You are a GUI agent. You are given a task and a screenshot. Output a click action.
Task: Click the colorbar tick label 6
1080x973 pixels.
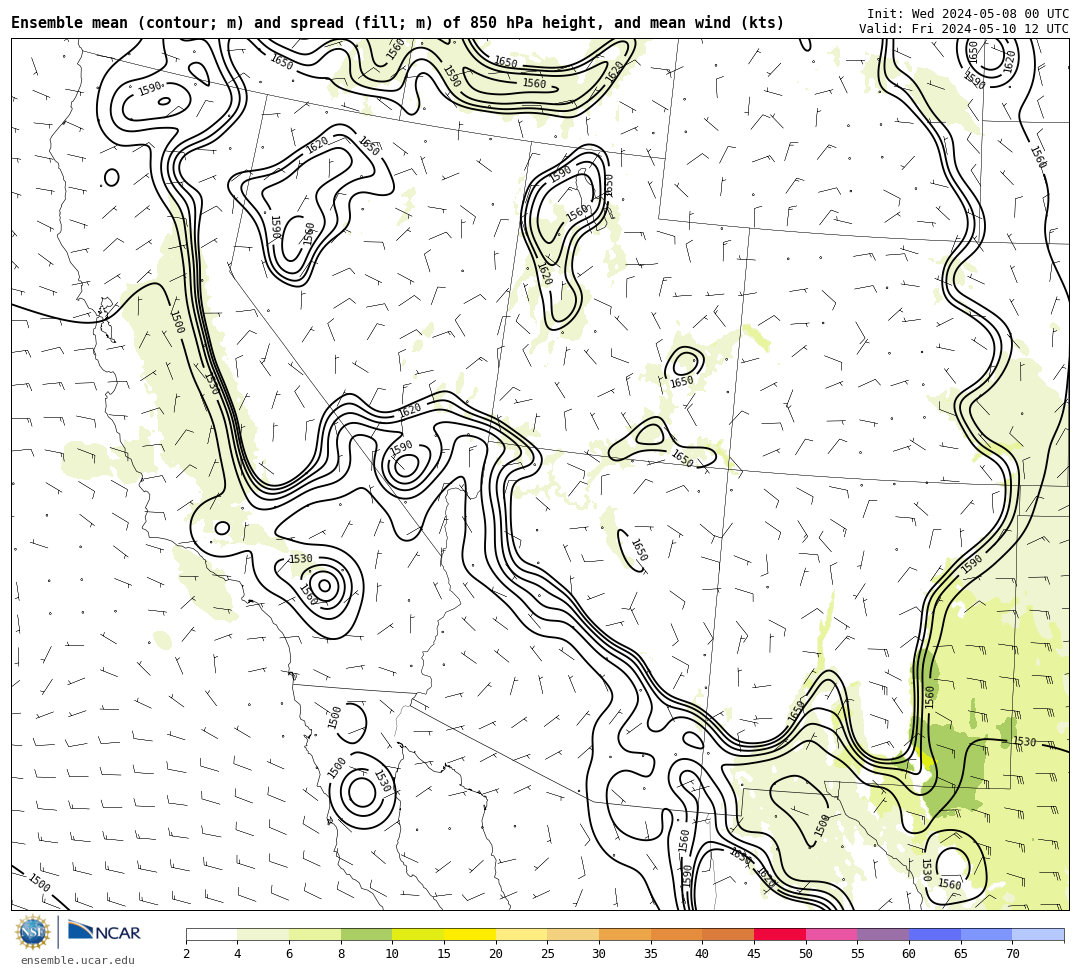[x=289, y=954]
